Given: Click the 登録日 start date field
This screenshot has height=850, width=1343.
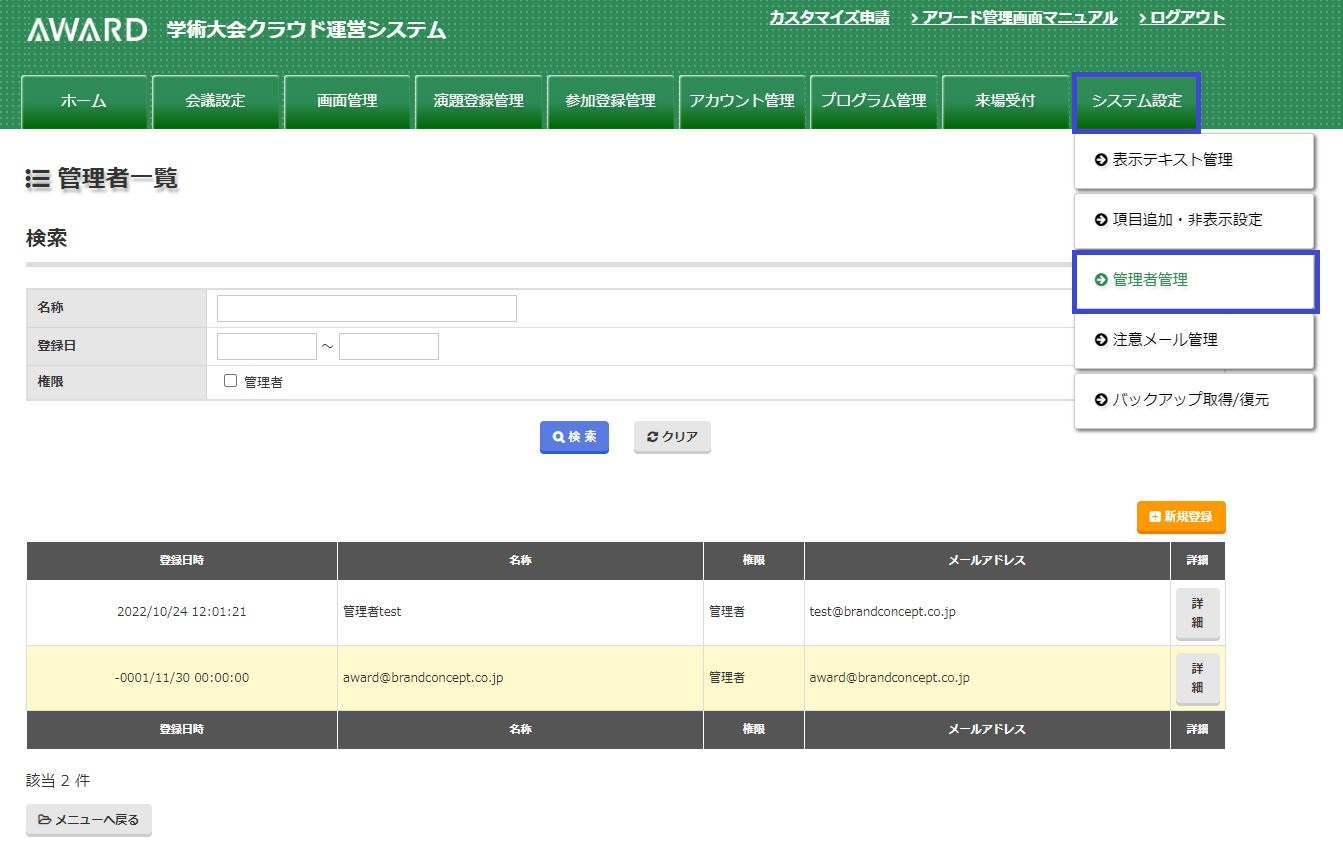Looking at the screenshot, I should pos(267,346).
